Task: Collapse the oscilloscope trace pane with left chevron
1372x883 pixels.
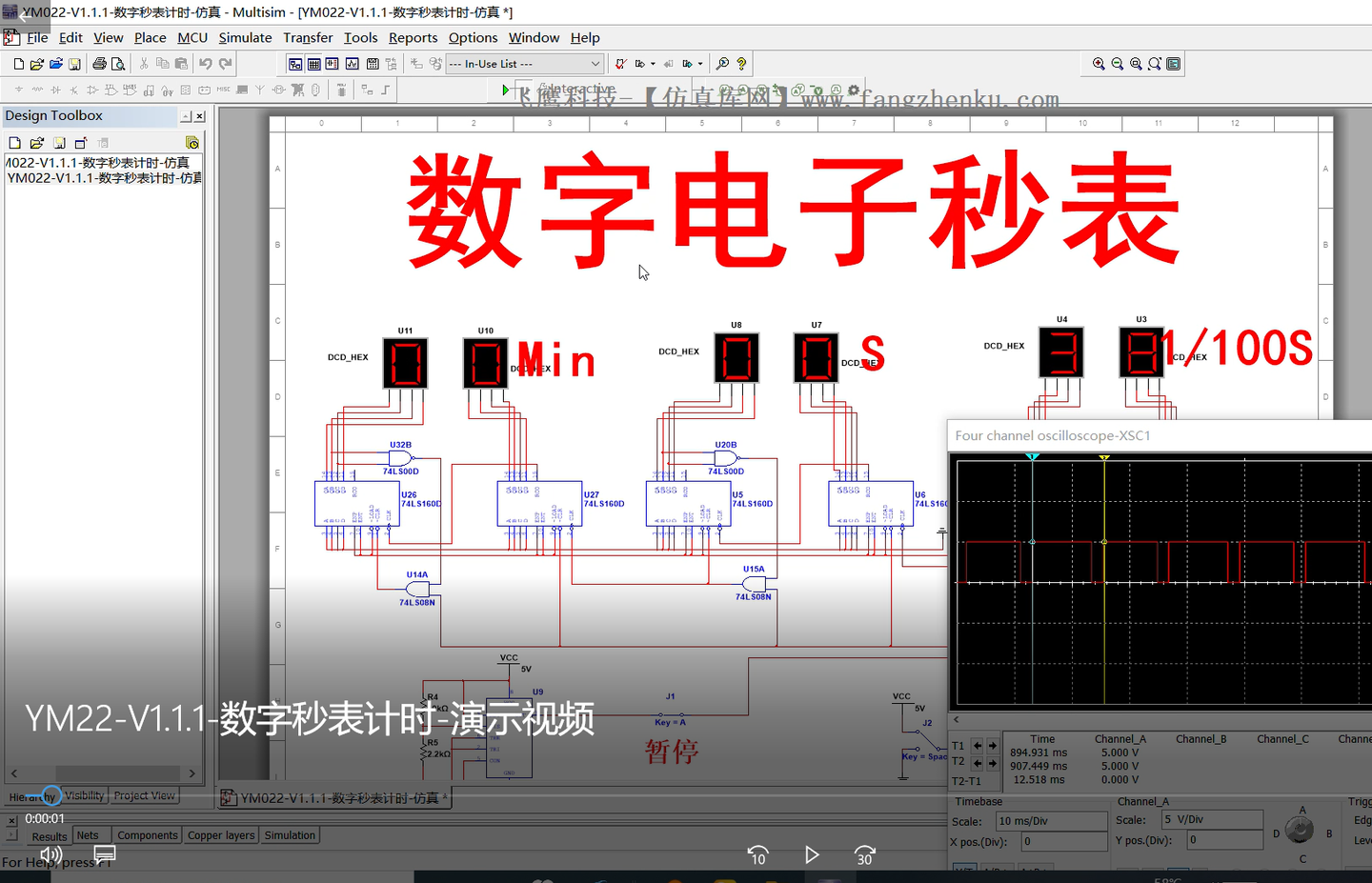Action: pos(955,719)
